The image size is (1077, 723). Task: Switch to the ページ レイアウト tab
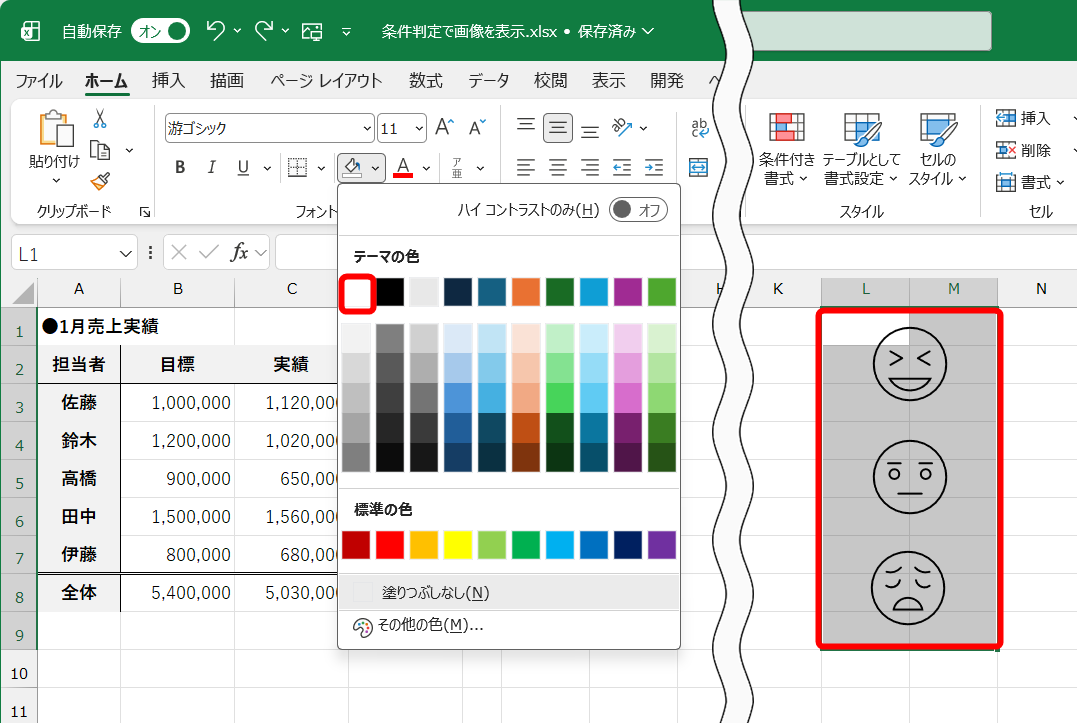point(326,81)
